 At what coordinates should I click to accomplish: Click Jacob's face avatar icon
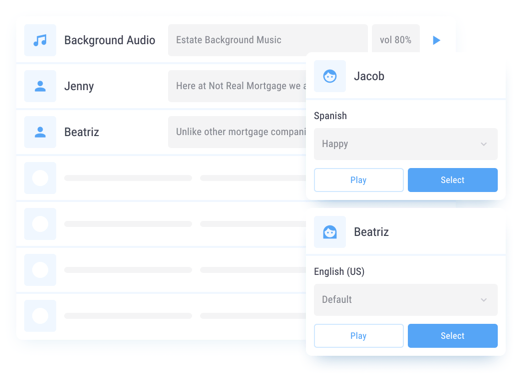[330, 76]
